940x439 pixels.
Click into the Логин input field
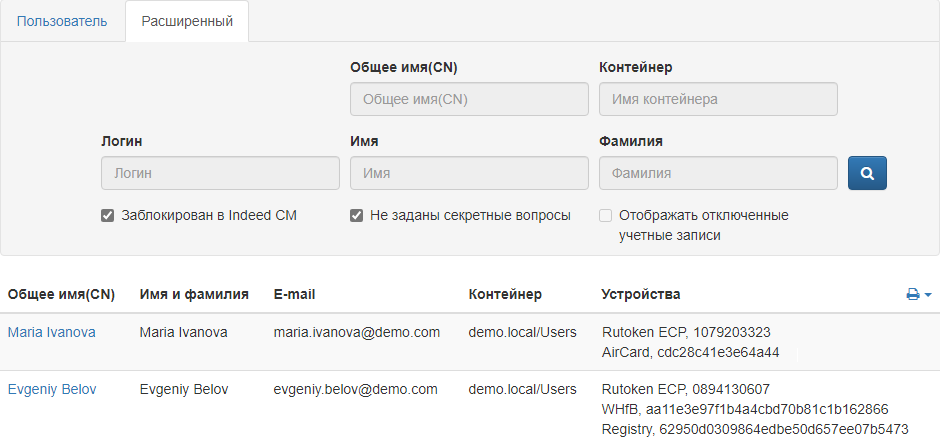pyautogui.click(x=220, y=173)
